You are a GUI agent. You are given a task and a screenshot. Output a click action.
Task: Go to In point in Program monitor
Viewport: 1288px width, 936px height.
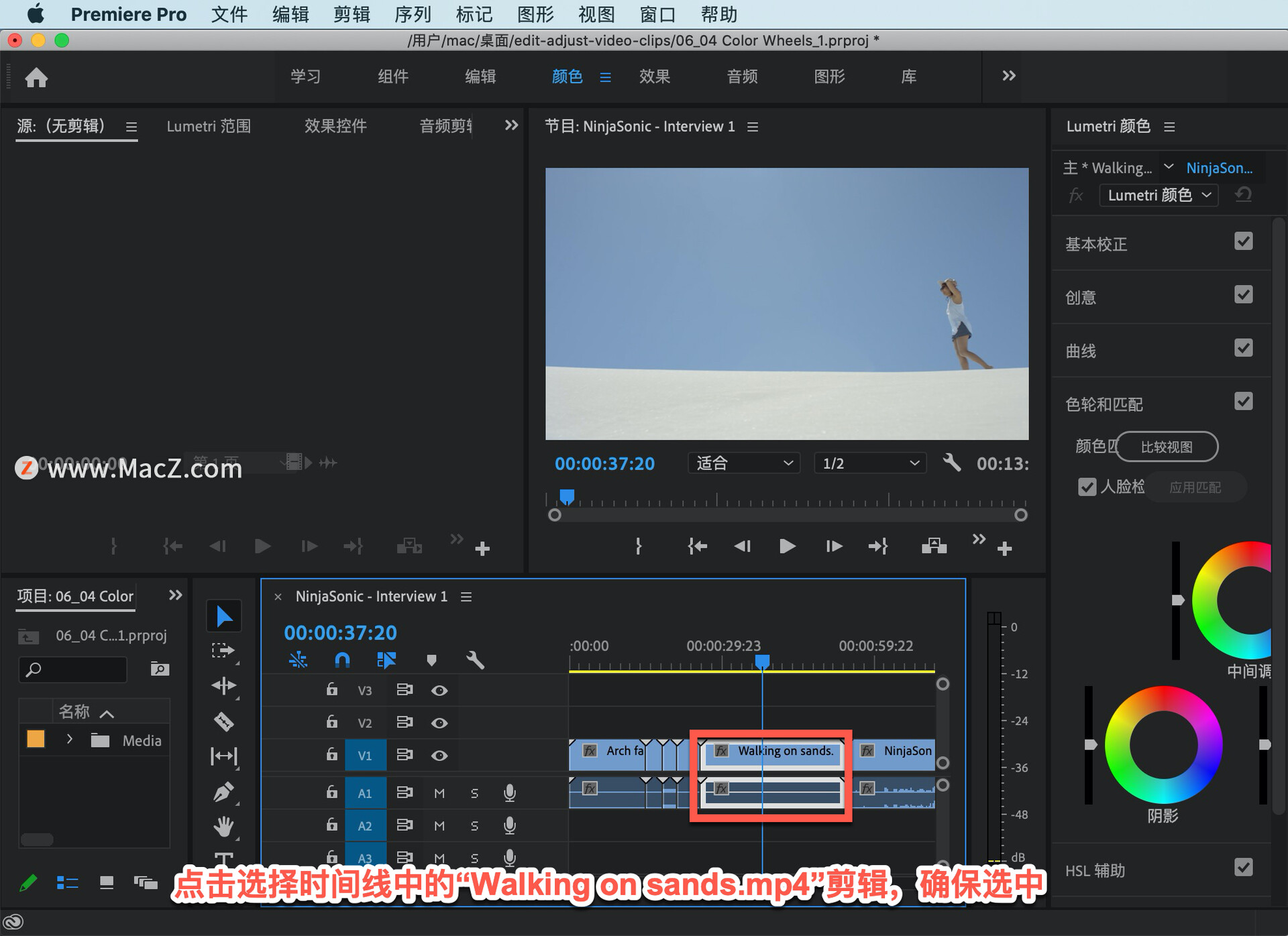[x=697, y=546]
